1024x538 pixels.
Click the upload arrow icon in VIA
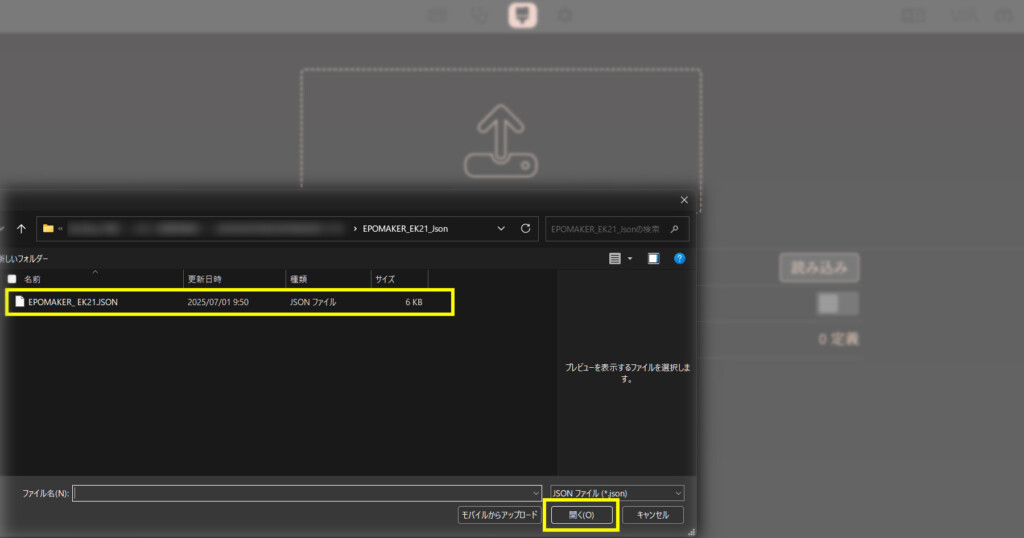click(500, 140)
